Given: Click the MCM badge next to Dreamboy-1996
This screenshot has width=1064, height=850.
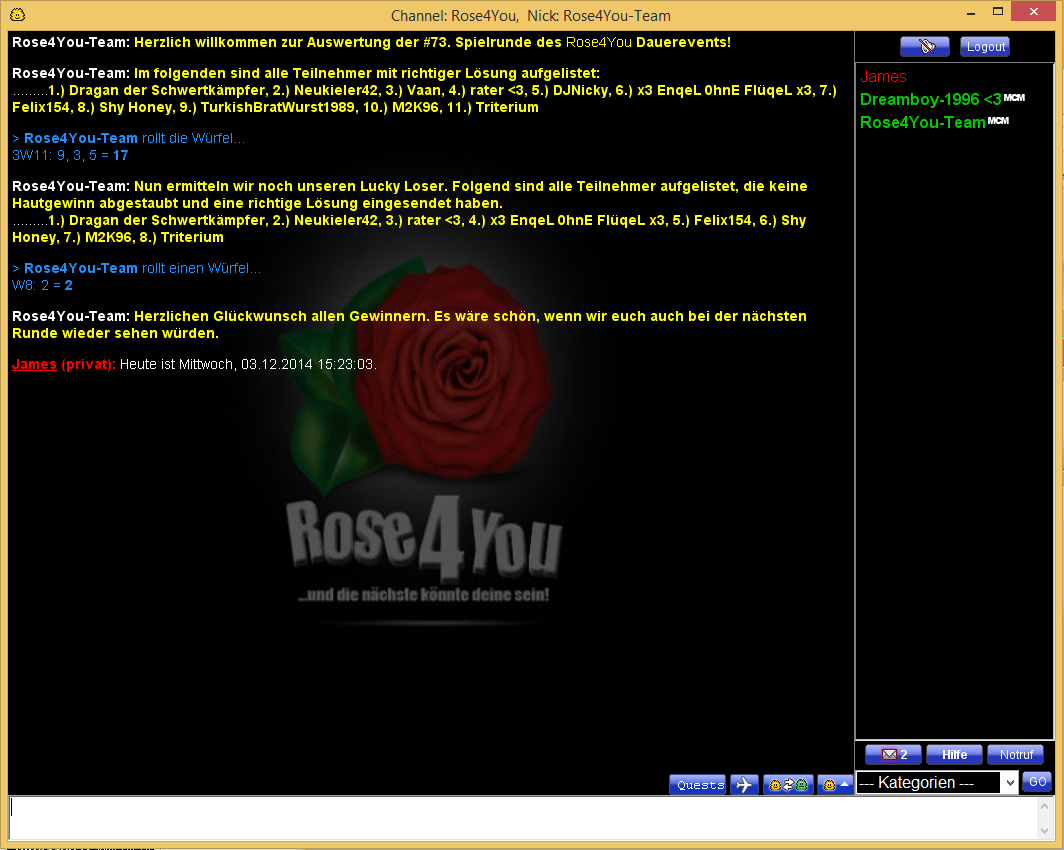Looking at the screenshot, I should pos(1014,97).
